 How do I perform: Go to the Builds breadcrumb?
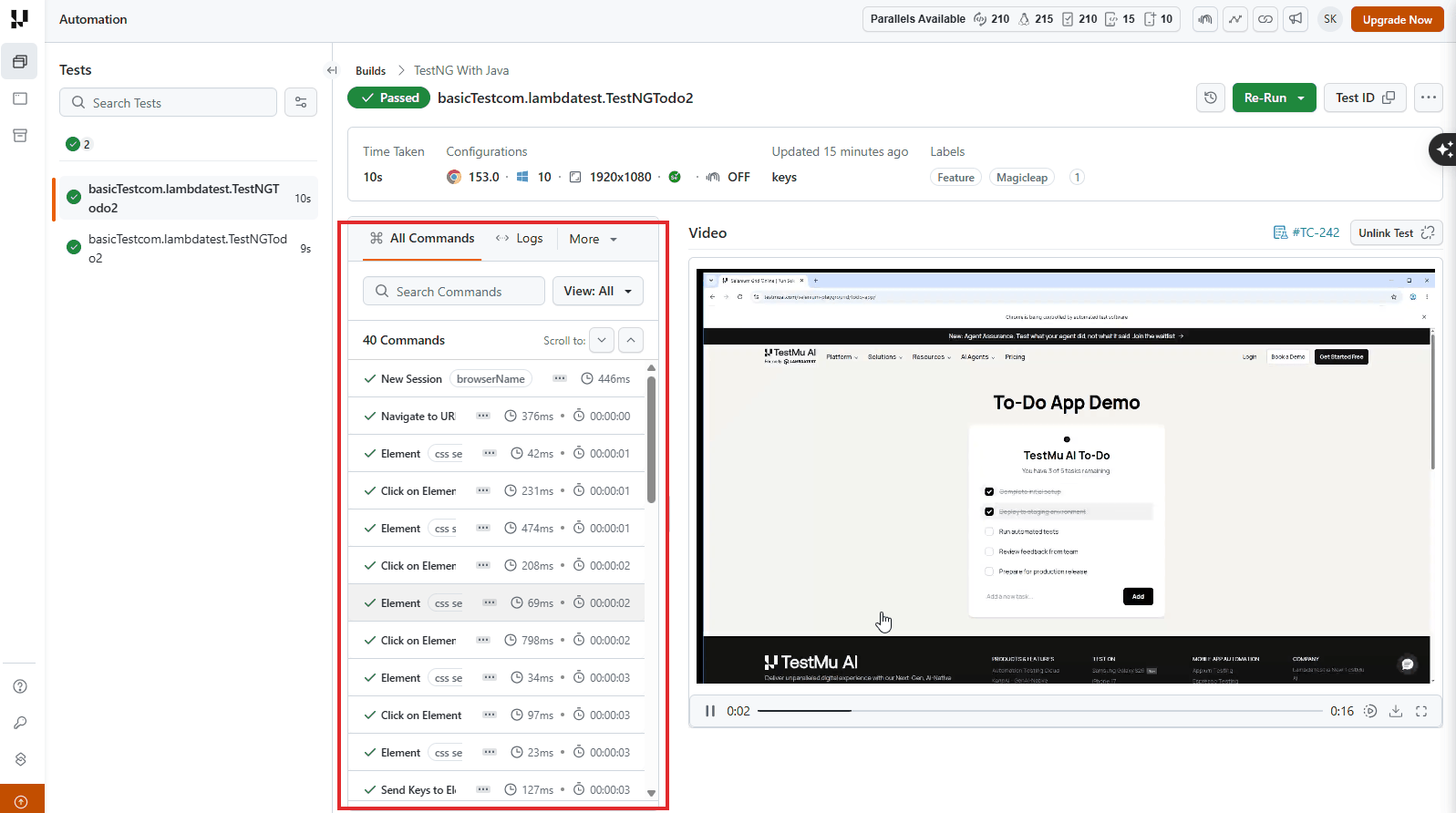pyautogui.click(x=370, y=70)
